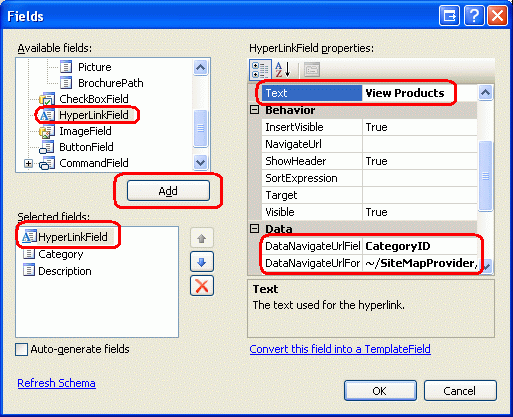This screenshot has width=513, height=417.
Task: Click the Description field icon
Action: coord(29,271)
